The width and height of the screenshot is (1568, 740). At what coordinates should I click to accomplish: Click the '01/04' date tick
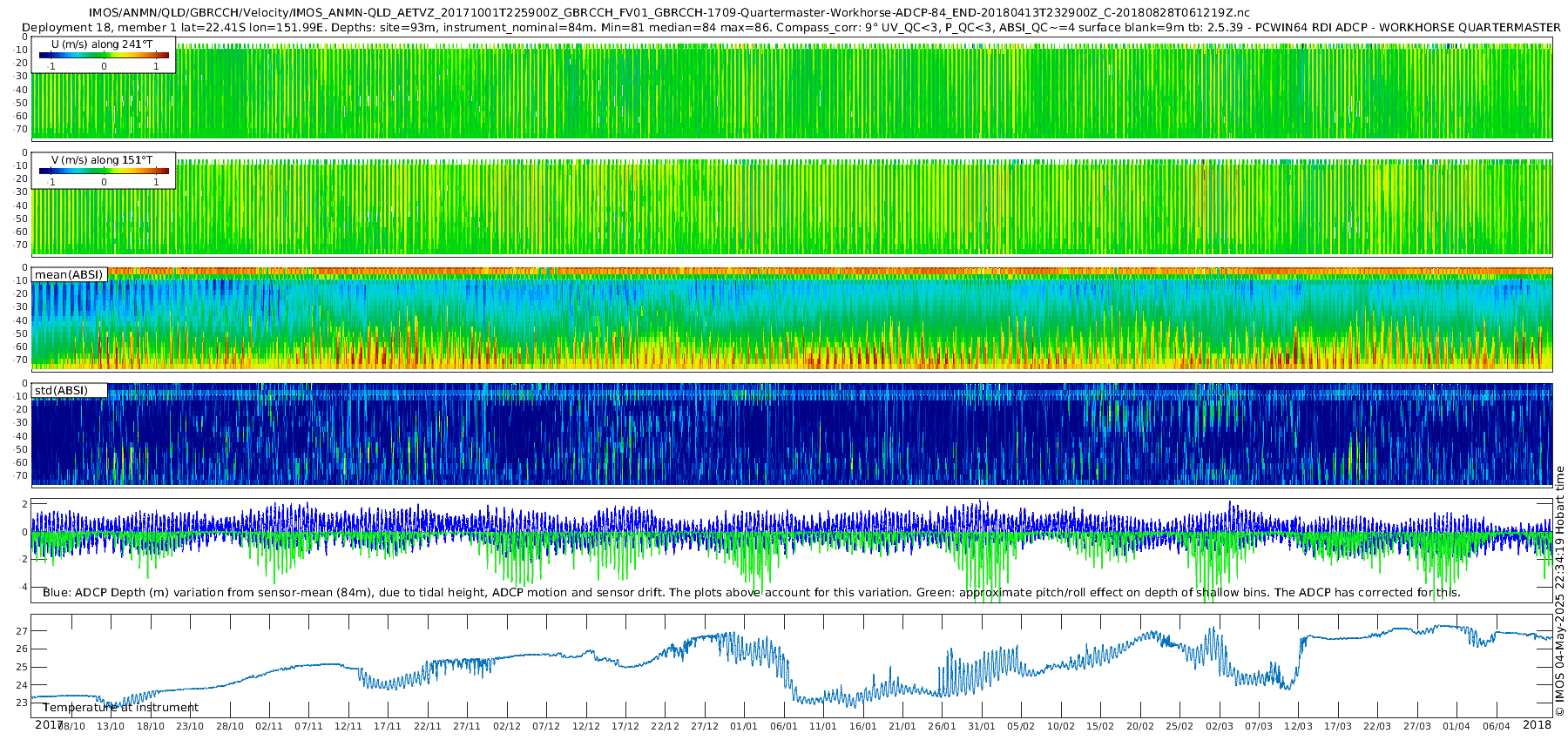(1456, 727)
